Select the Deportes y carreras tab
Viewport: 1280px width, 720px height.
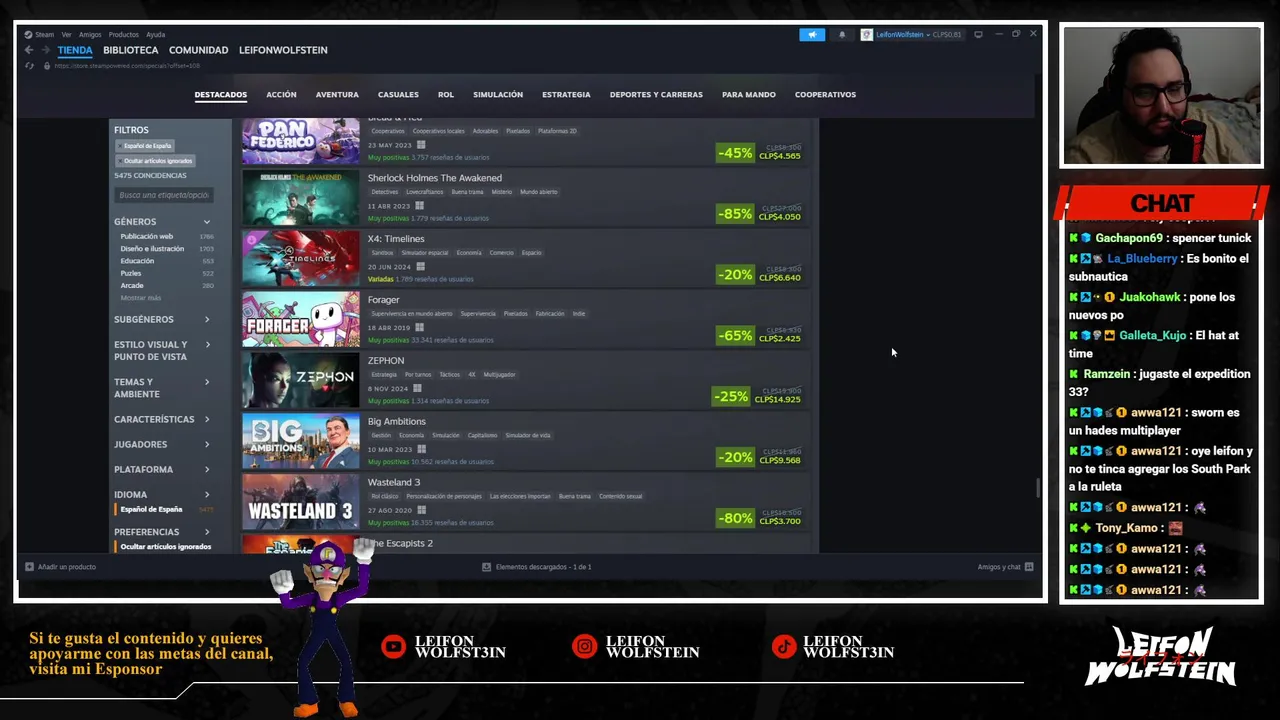[x=656, y=95]
